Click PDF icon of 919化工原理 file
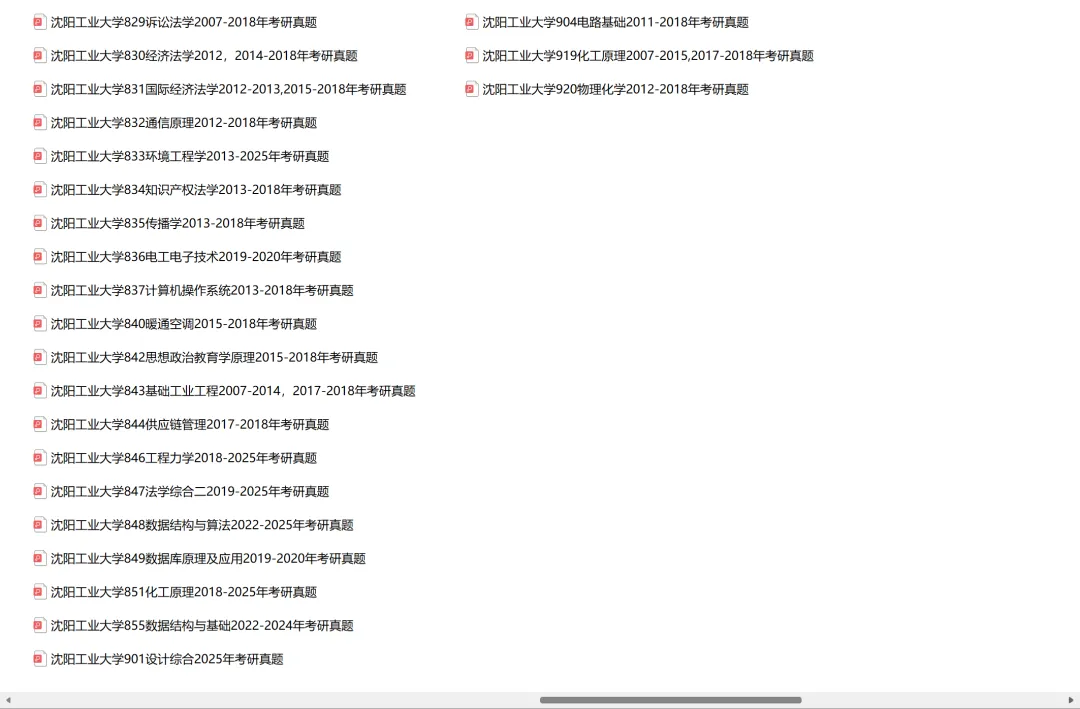1080x709 pixels. tap(472, 55)
